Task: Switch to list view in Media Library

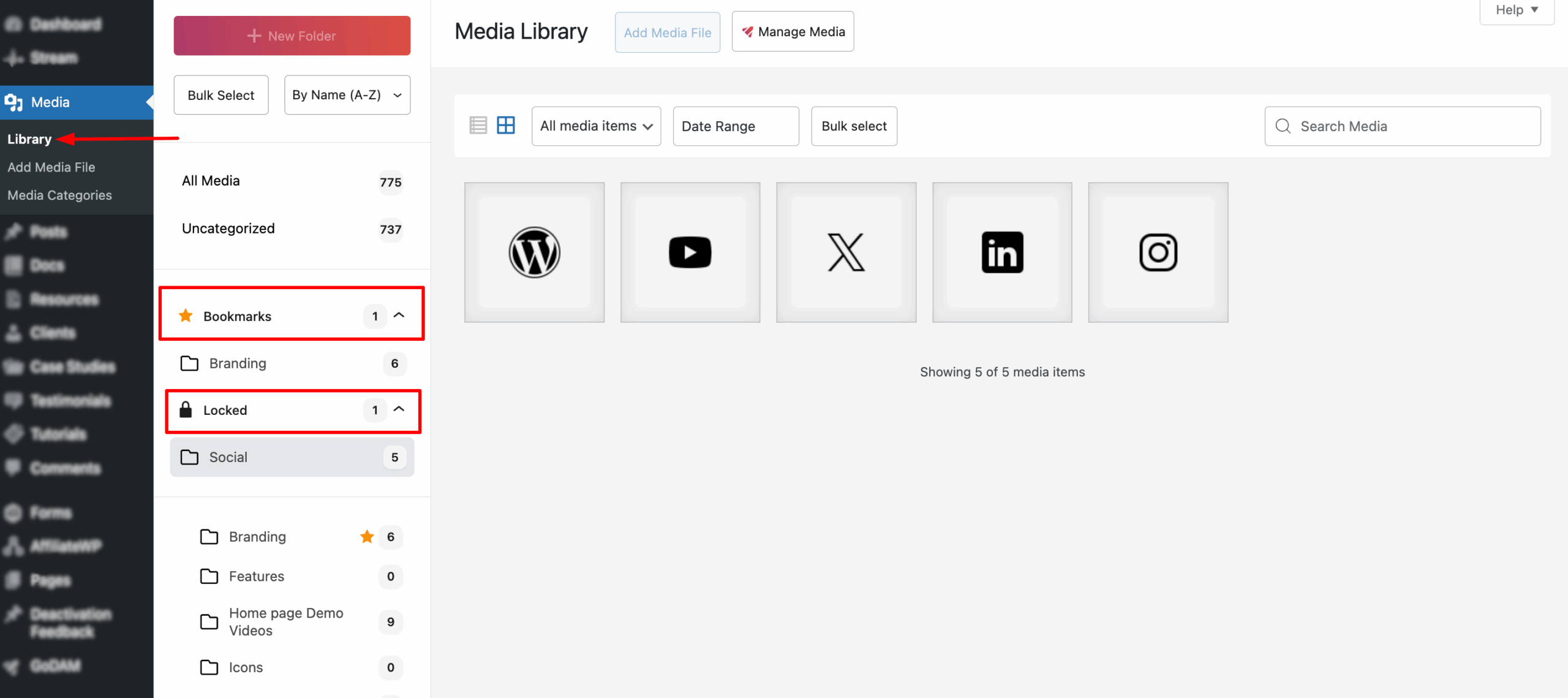Action: tap(478, 125)
